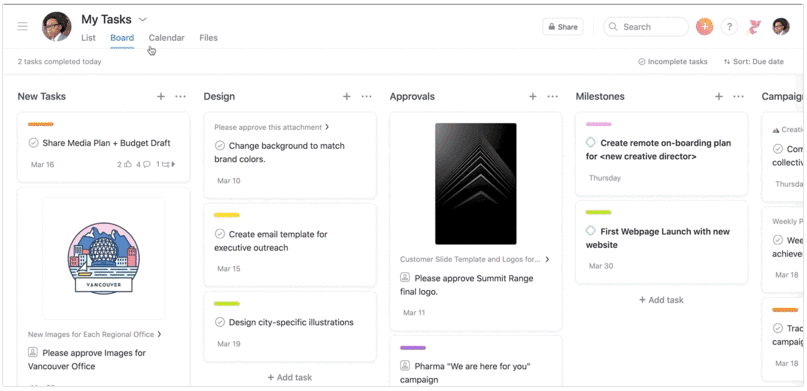The image size is (807, 391).
Task: Click the My Tasks profile avatar
Action: [x=57, y=26]
